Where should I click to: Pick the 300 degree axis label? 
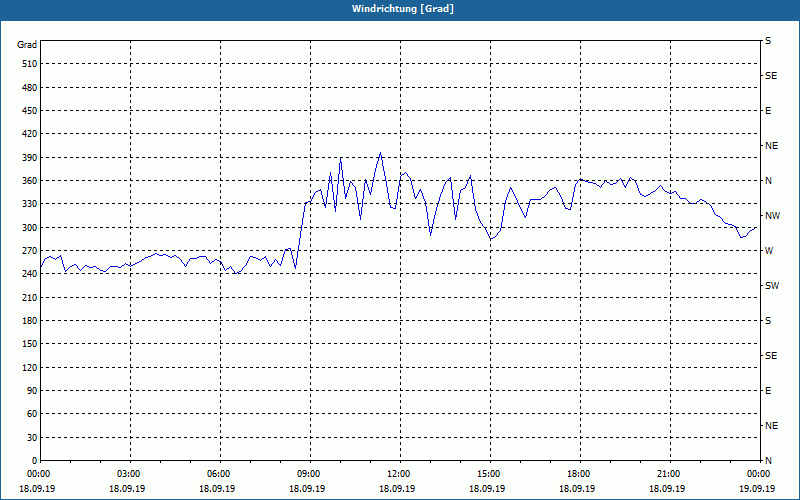tap(30, 228)
